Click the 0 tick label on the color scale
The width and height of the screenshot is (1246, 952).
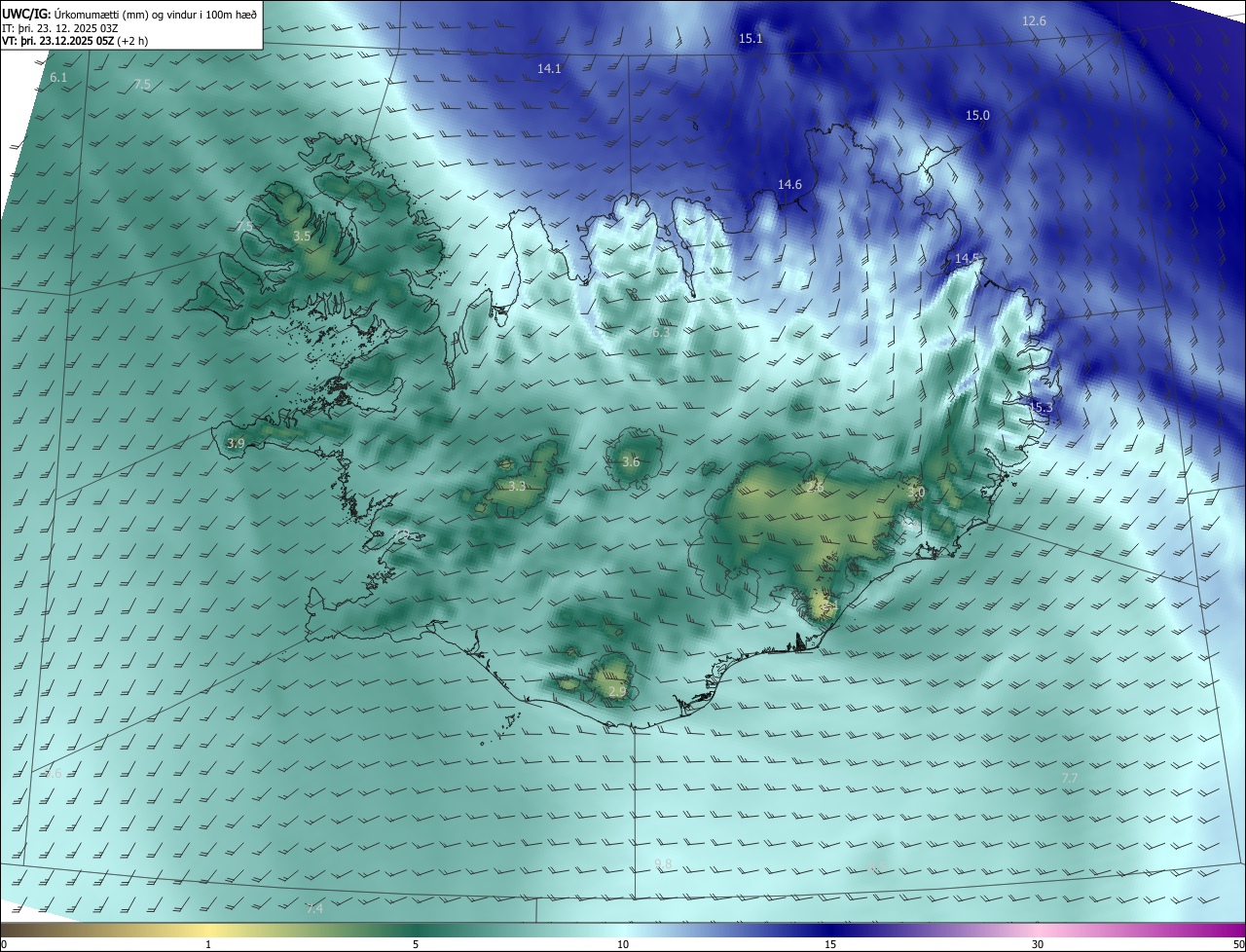point(3,945)
